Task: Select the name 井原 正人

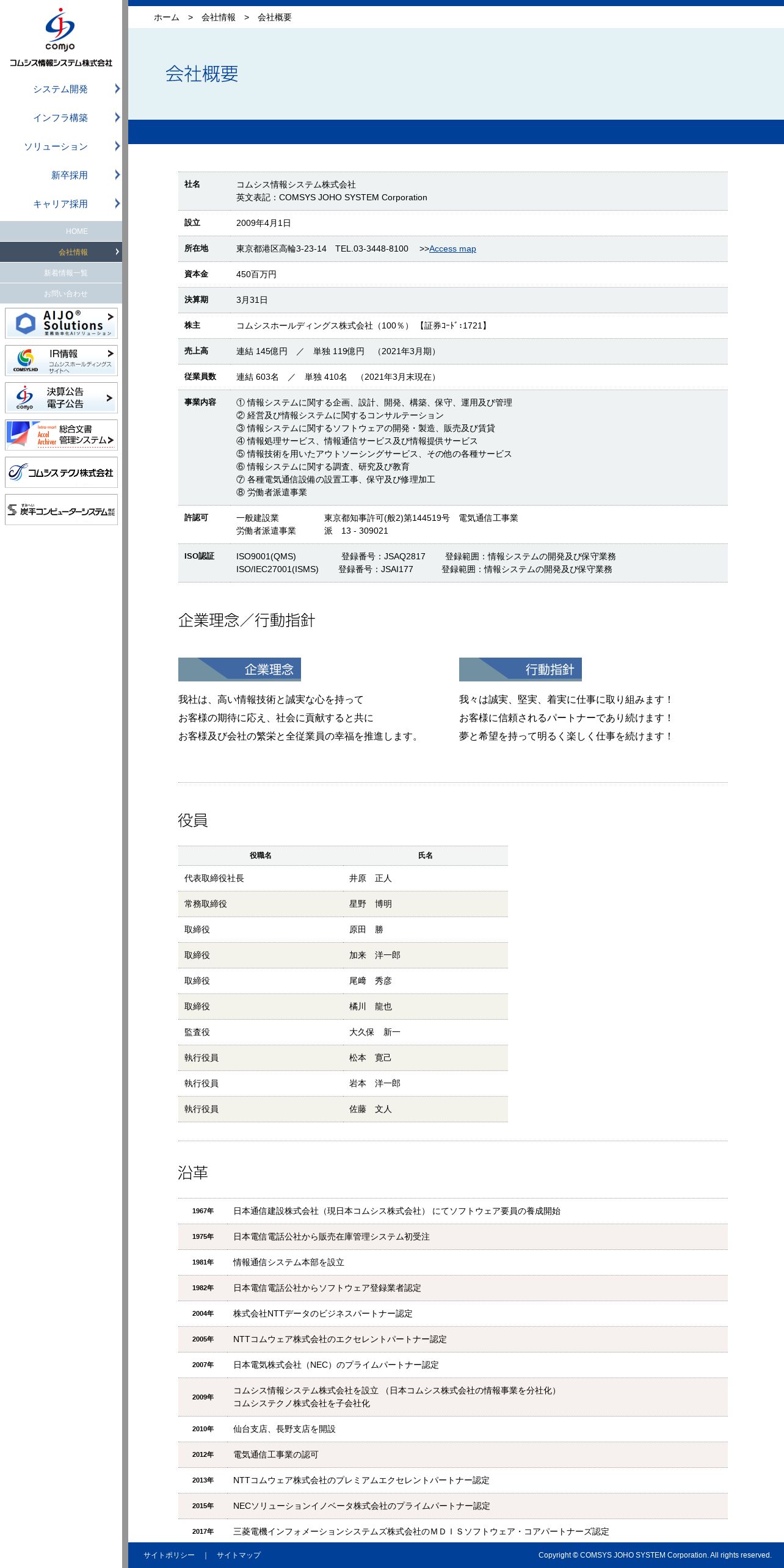Action: tap(371, 878)
